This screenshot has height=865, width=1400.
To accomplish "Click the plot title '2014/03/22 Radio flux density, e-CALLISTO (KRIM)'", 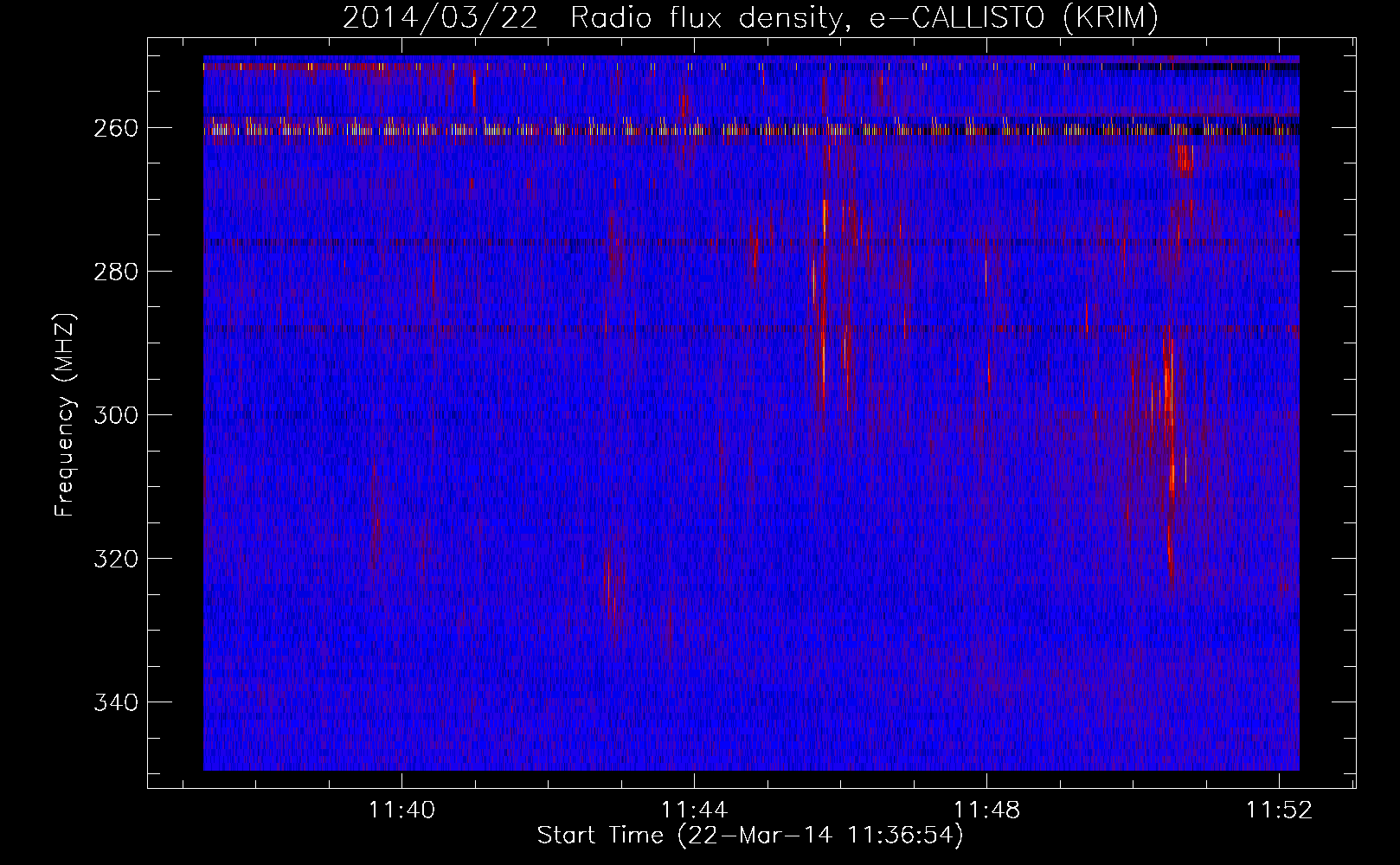I will [750, 18].
